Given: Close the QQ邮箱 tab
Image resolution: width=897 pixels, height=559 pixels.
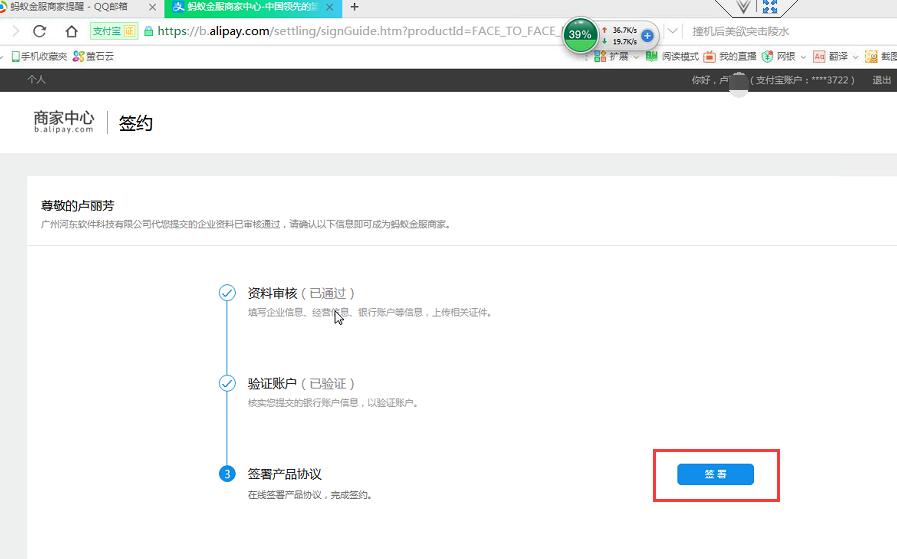Looking at the screenshot, I should [152, 7].
